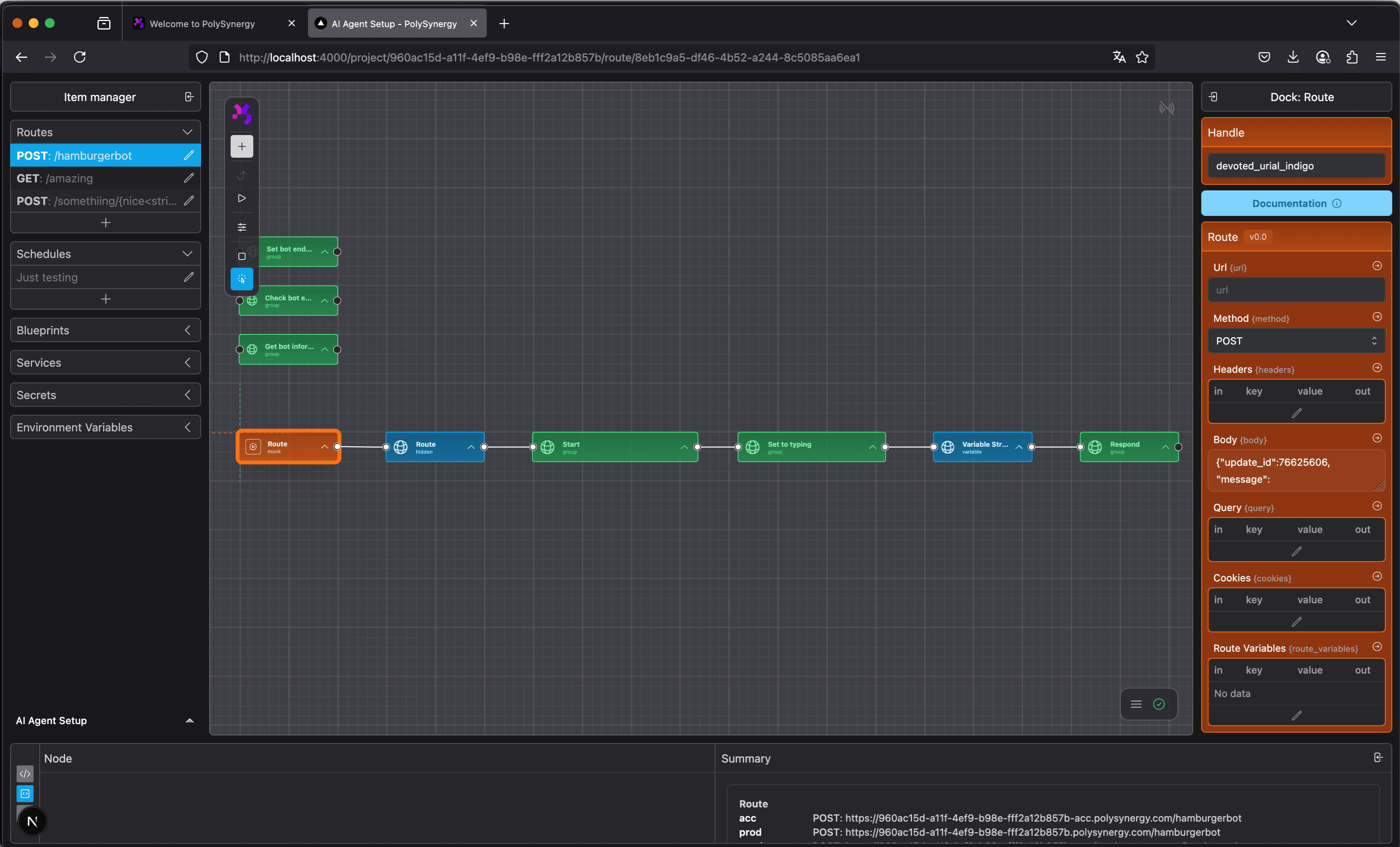This screenshot has height=847, width=1400.
Task: Open the canvas list menu icon
Action: click(1136, 704)
